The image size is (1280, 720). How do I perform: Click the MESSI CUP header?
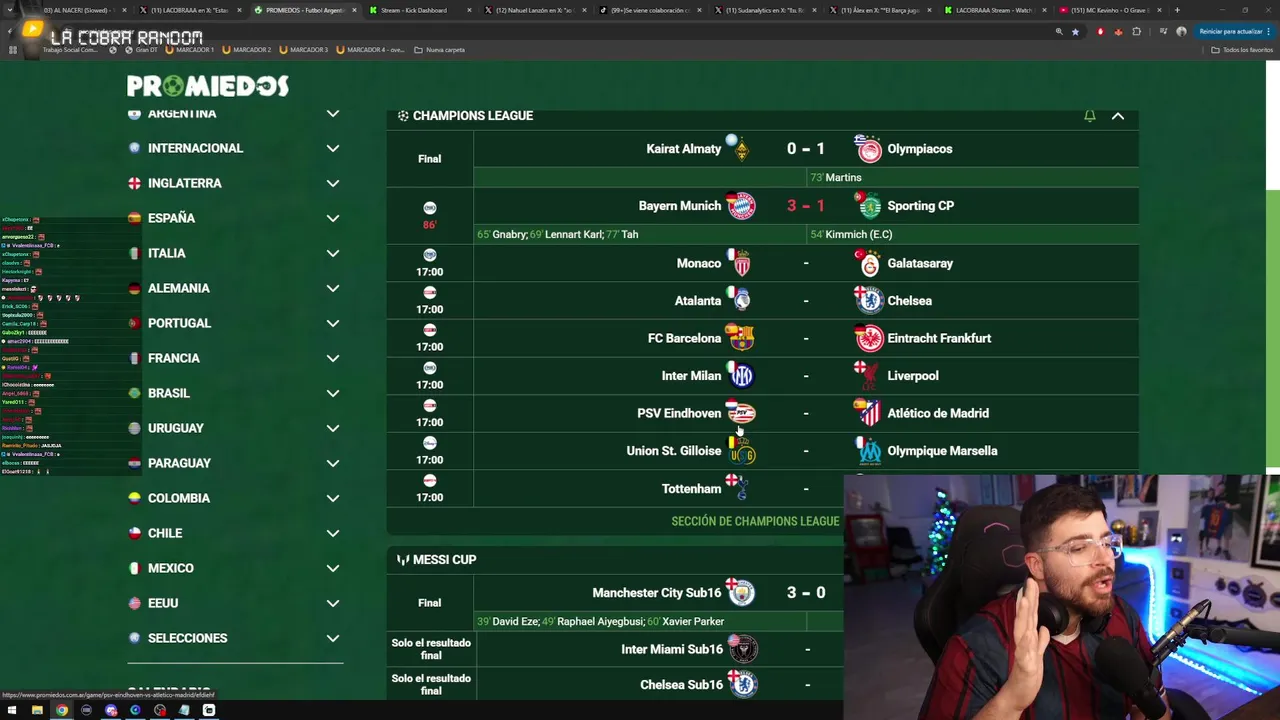pyautogui.click(x=444, y=560)
